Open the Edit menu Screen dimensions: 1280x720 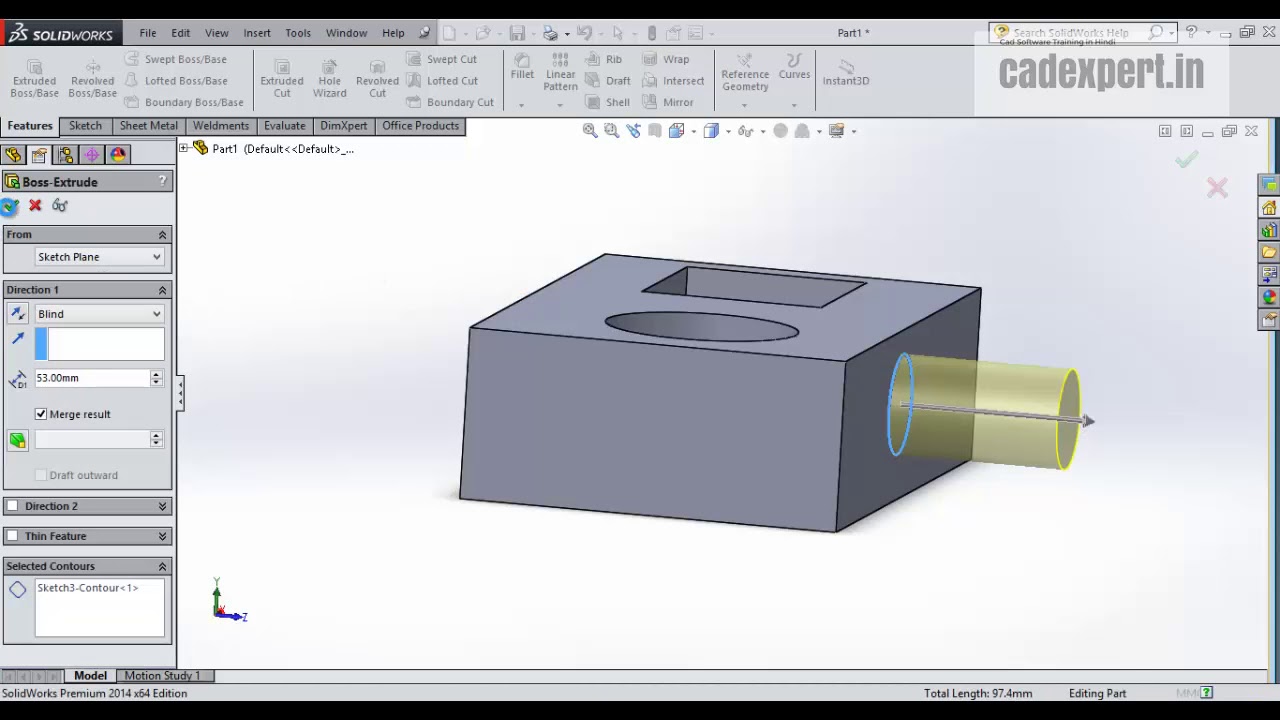click(x=180, y=33)
